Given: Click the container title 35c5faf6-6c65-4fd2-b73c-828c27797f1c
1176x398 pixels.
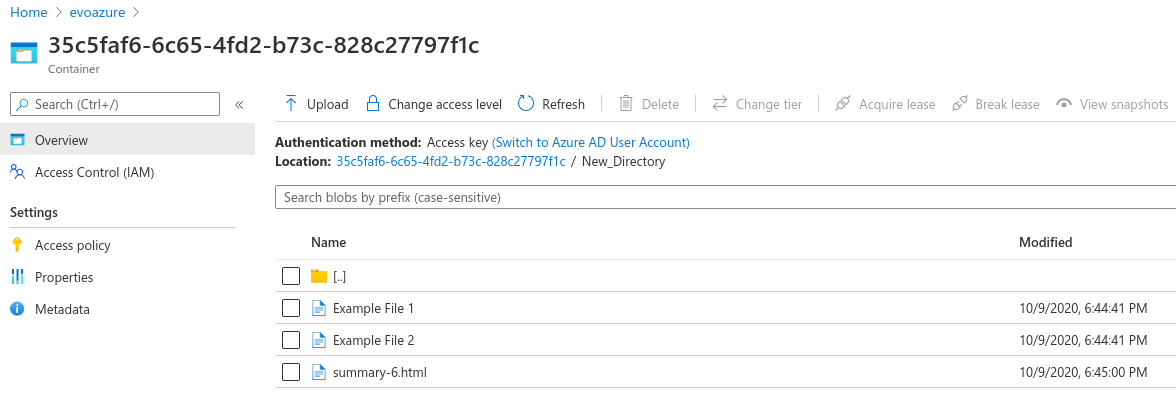Looking at the screenshot, I should click(263, 45).
